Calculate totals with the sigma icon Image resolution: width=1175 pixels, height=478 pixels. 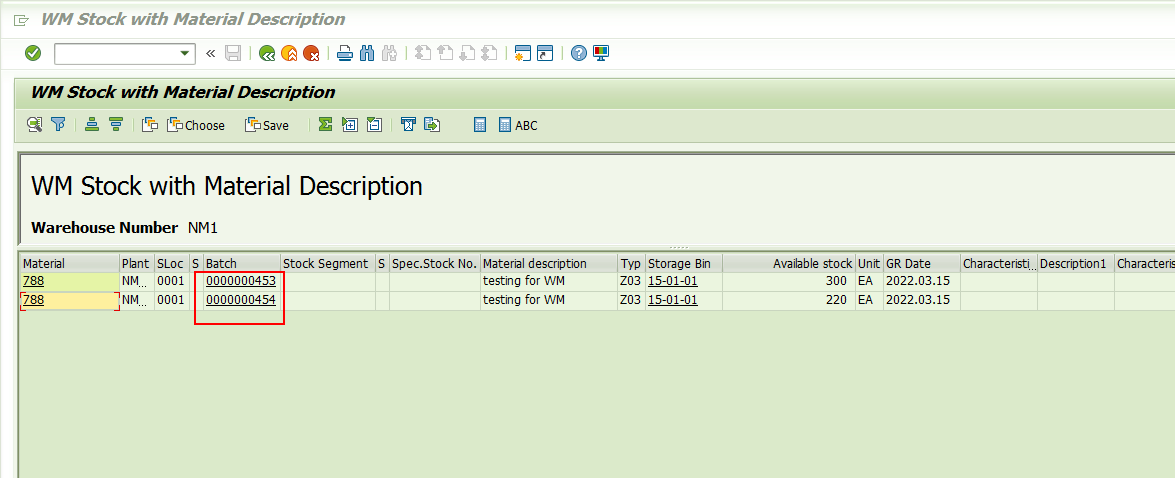coord(325,125)
